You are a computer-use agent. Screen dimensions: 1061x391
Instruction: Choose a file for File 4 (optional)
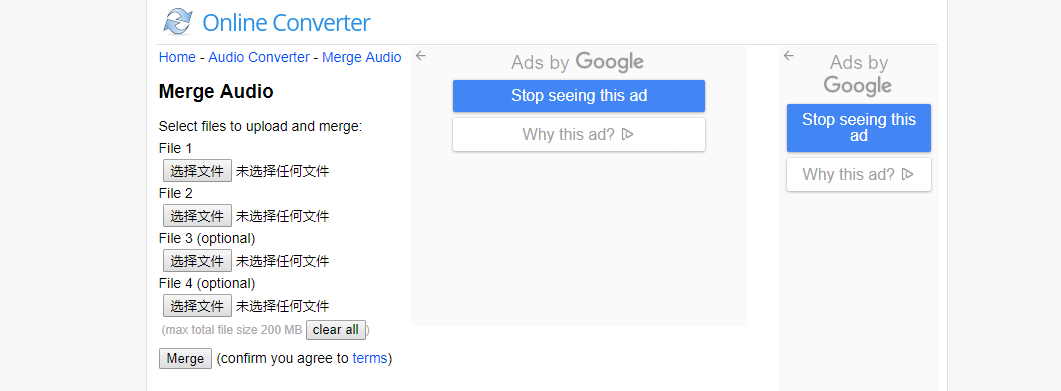197,305
